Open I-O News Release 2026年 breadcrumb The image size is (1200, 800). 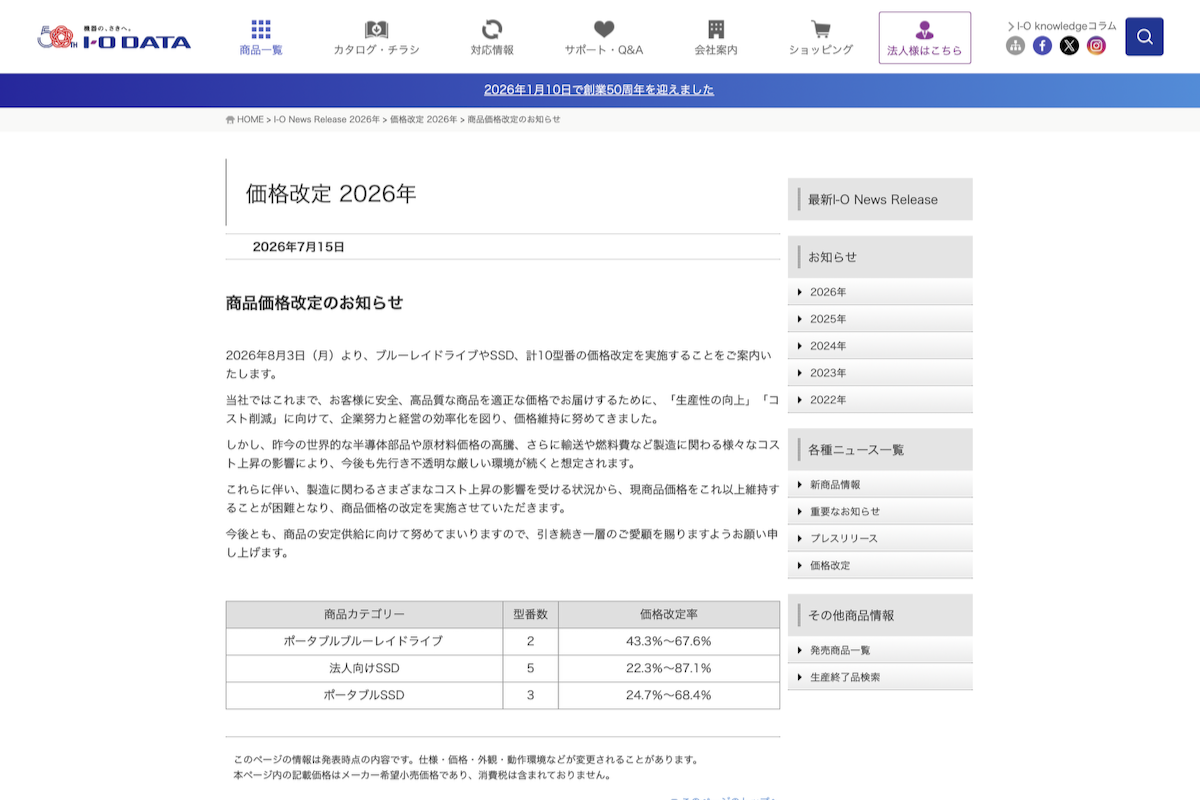point(327,119)
